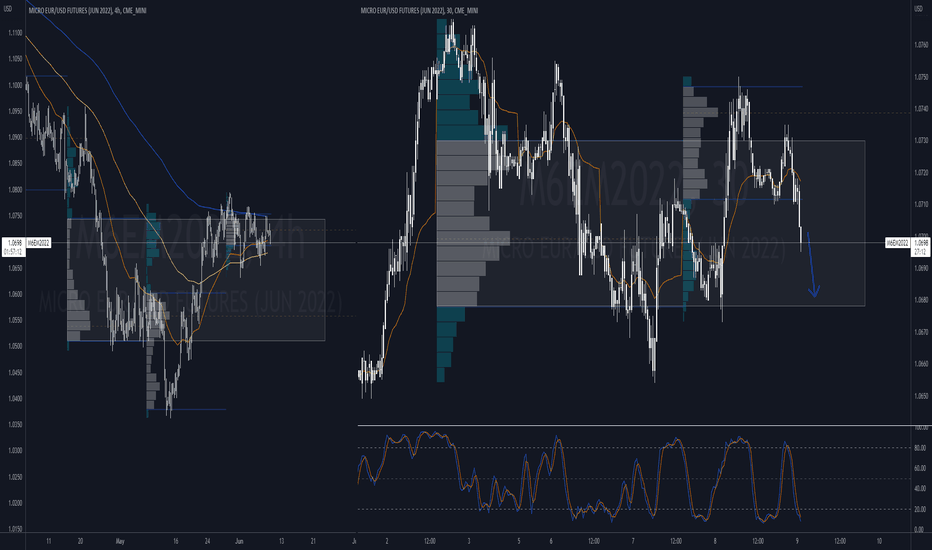Click the 1.0730 price level on 30-minute axis
Image resolution: width=932 pixels, height=550 pixels.
pos(921,140)
